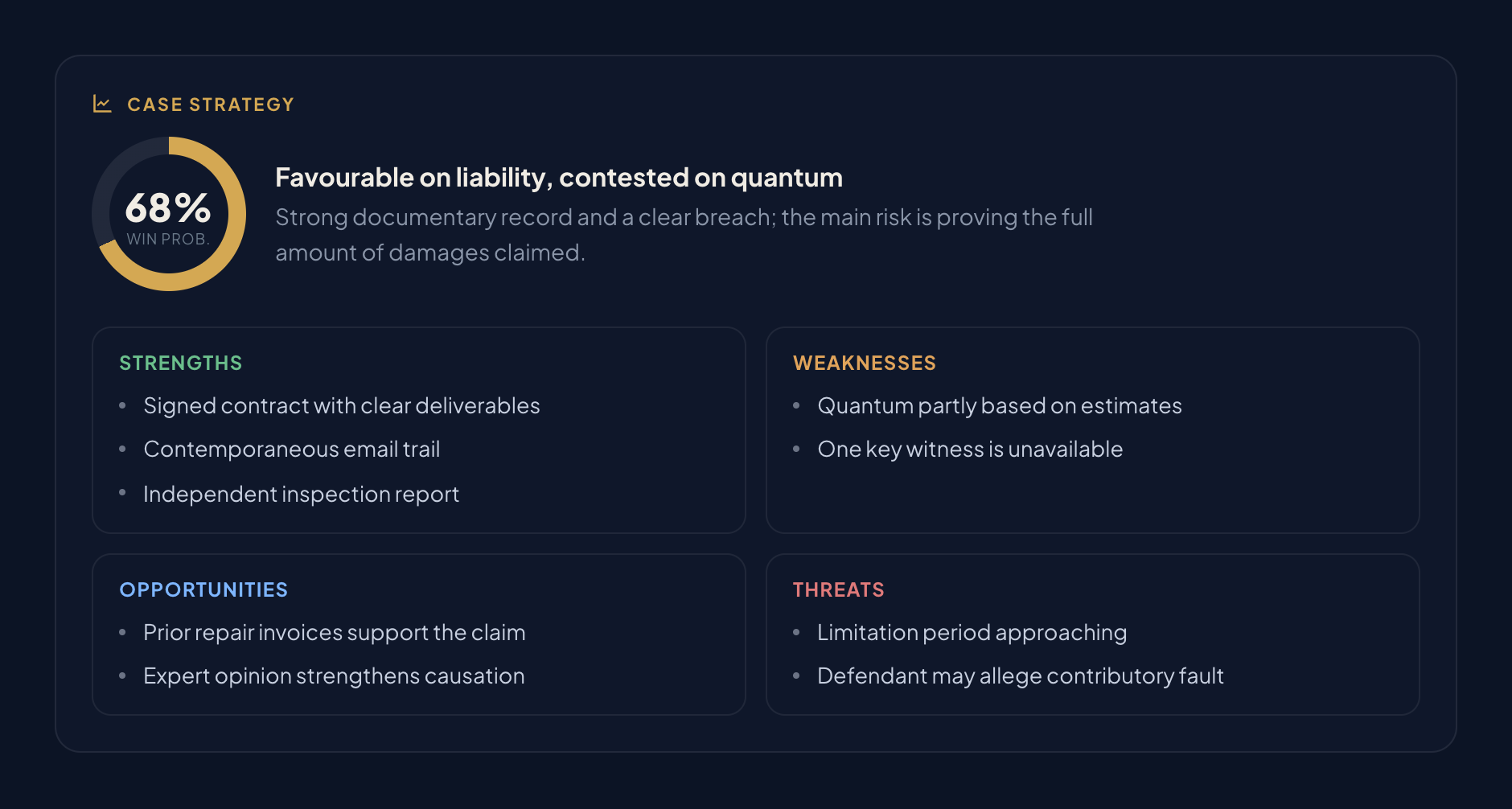
Task: Click the bullet beside 'Limitation period approaching'
Action: (x=796, y=633)
